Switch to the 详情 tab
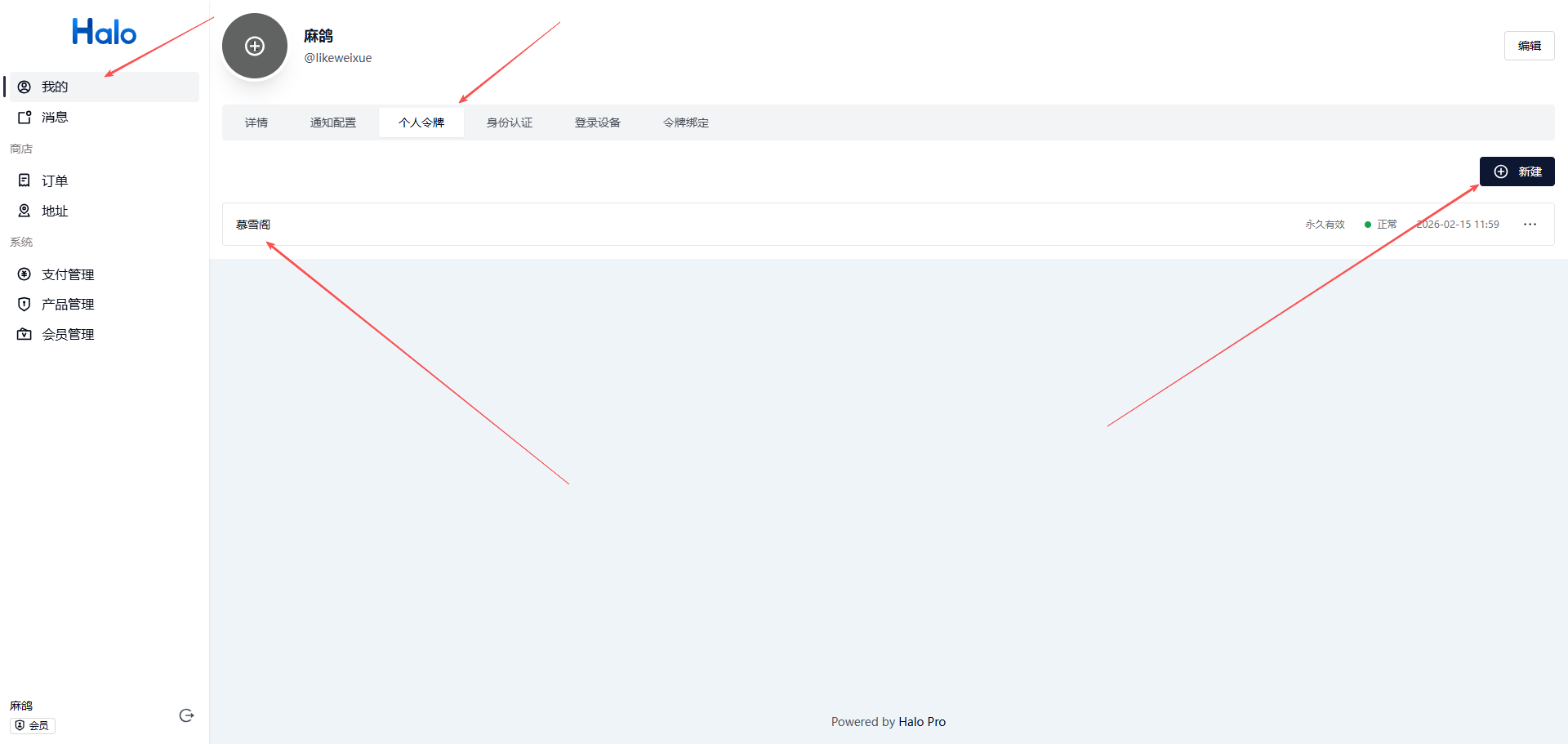This screenshot has width=1568, height=744. 256,123
